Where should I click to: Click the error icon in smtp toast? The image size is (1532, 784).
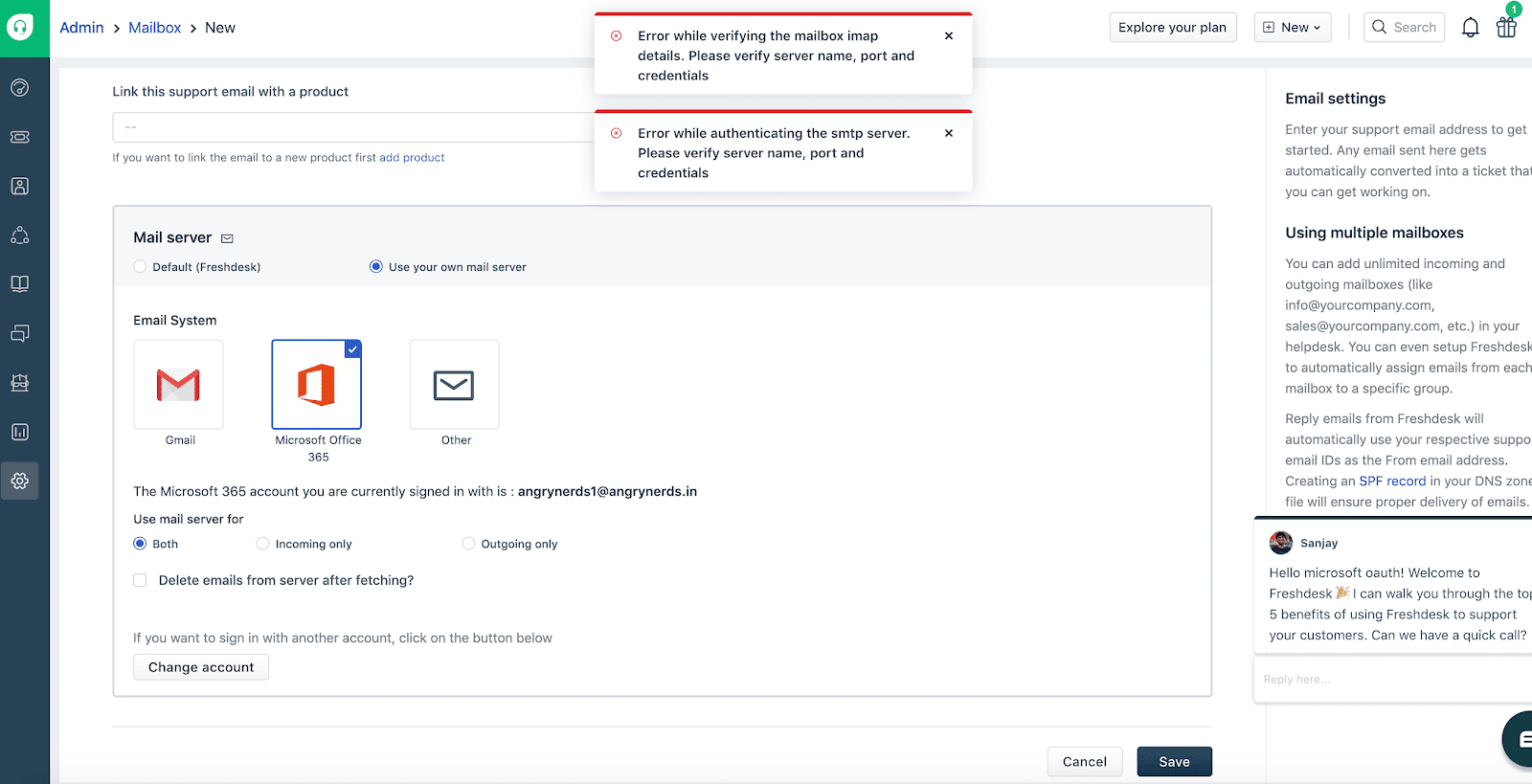[x=616, y=133]
